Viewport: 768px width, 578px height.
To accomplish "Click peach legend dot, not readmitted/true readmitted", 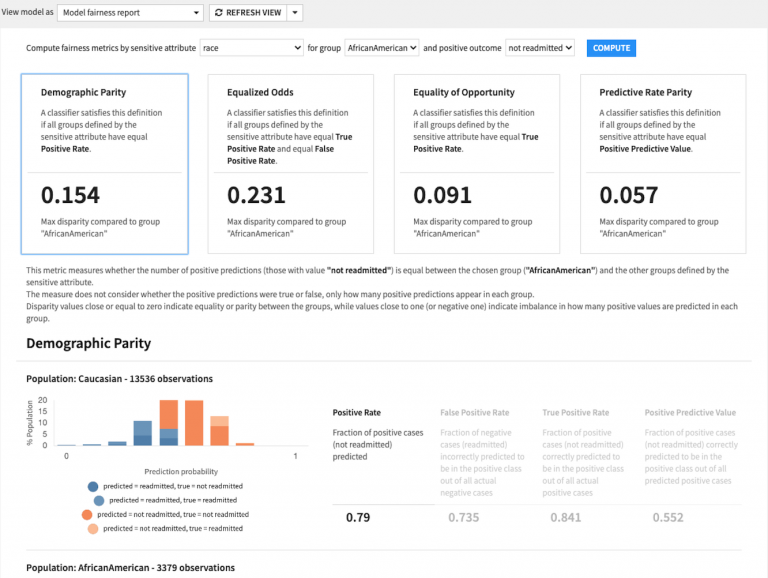I will [x=93, y=529].
